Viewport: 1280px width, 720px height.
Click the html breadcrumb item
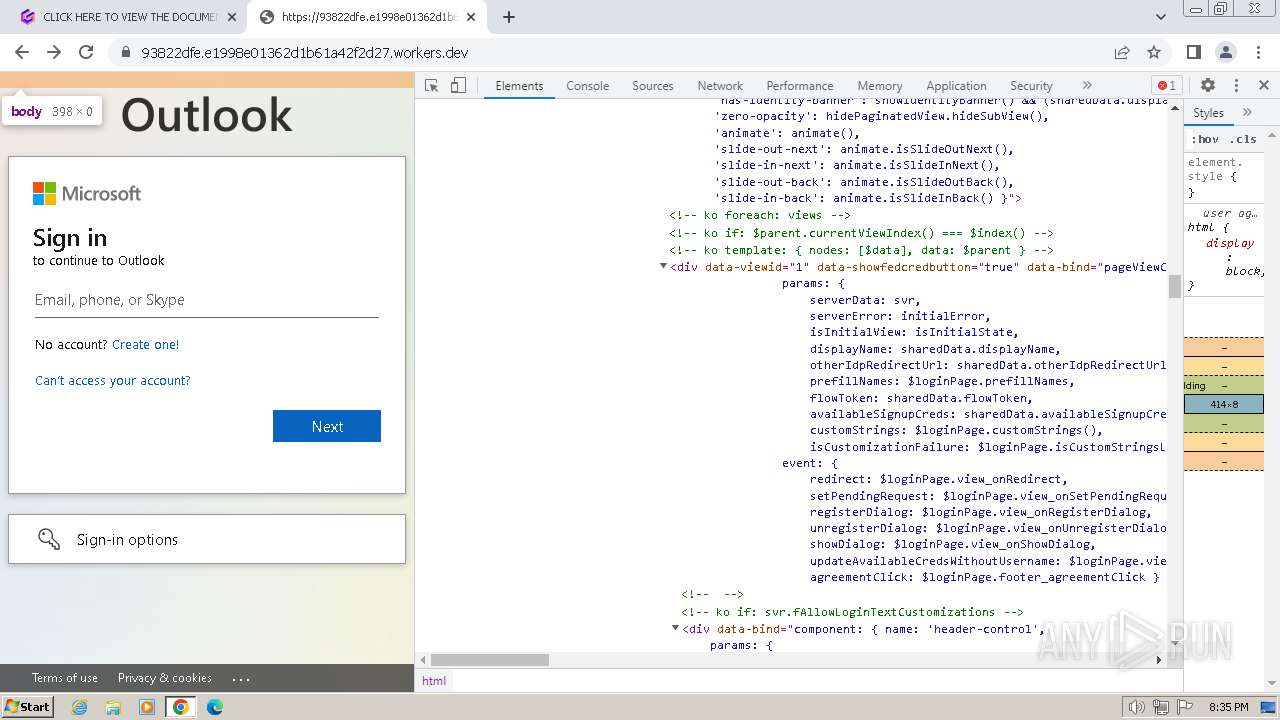[x=434, y=680]
